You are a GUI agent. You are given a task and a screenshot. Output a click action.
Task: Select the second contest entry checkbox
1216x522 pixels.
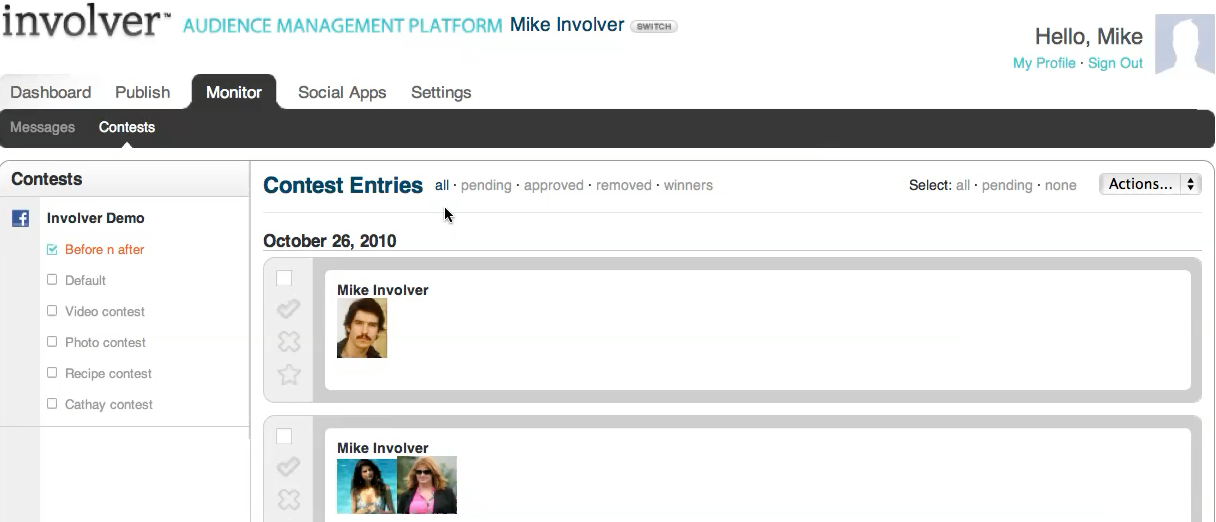[284, 436]
